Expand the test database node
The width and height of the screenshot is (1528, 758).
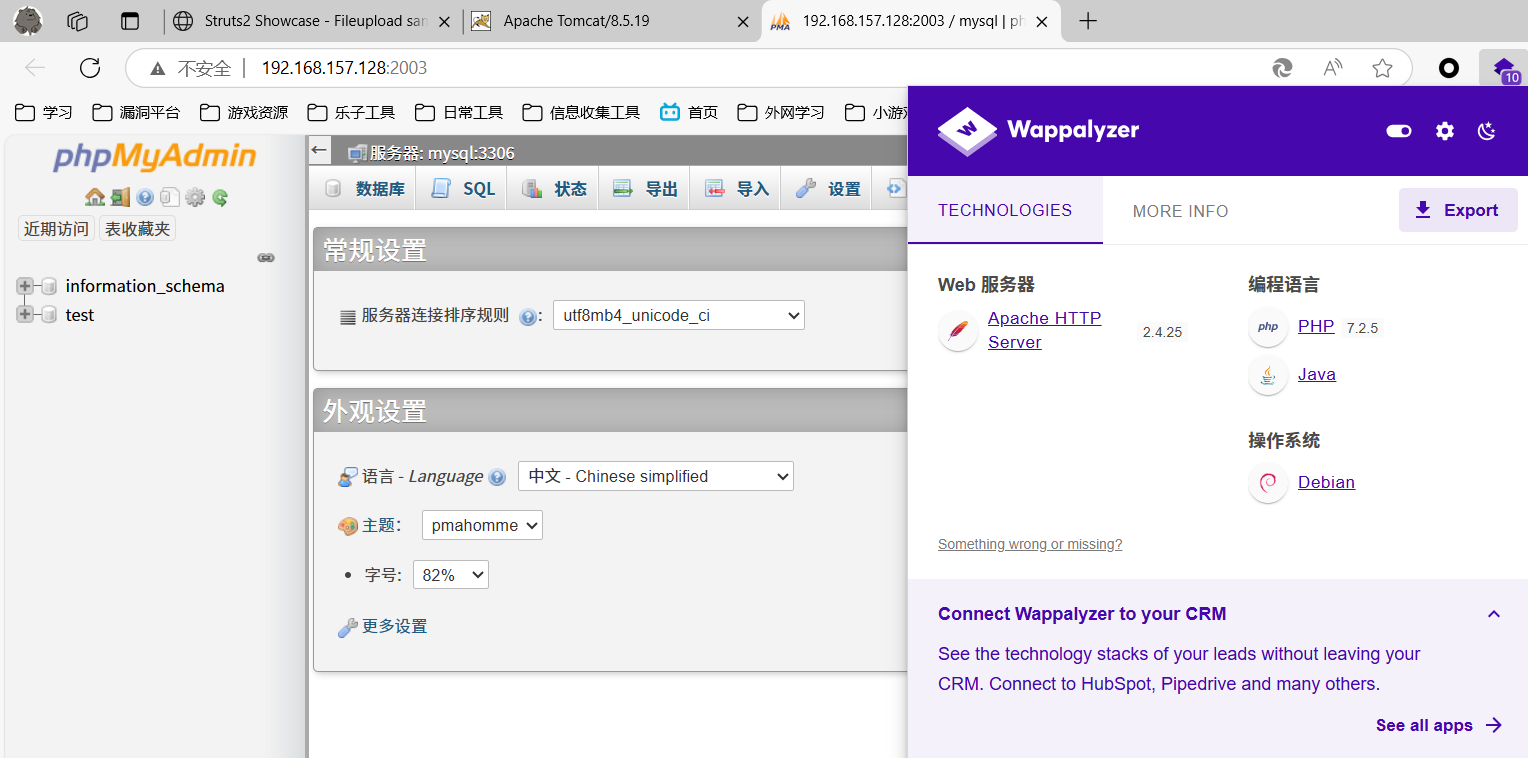click(x=25, y=315)
